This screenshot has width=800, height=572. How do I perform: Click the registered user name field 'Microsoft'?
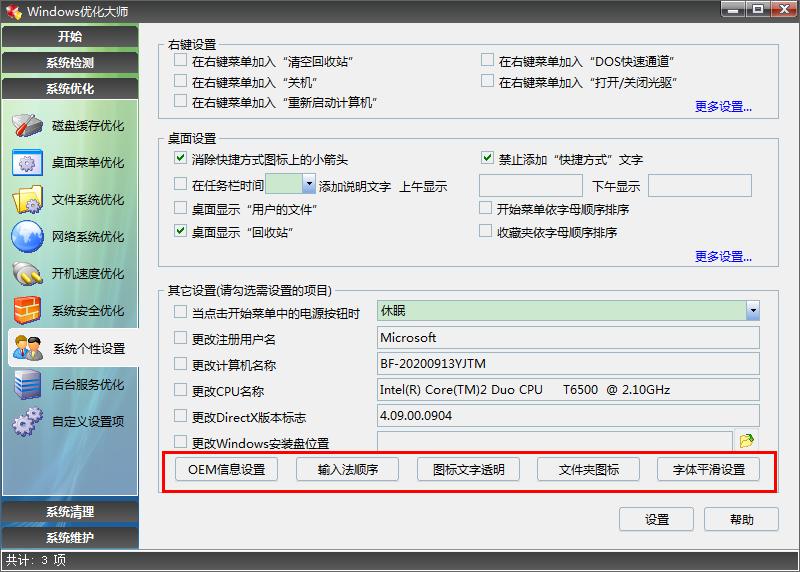568,338
